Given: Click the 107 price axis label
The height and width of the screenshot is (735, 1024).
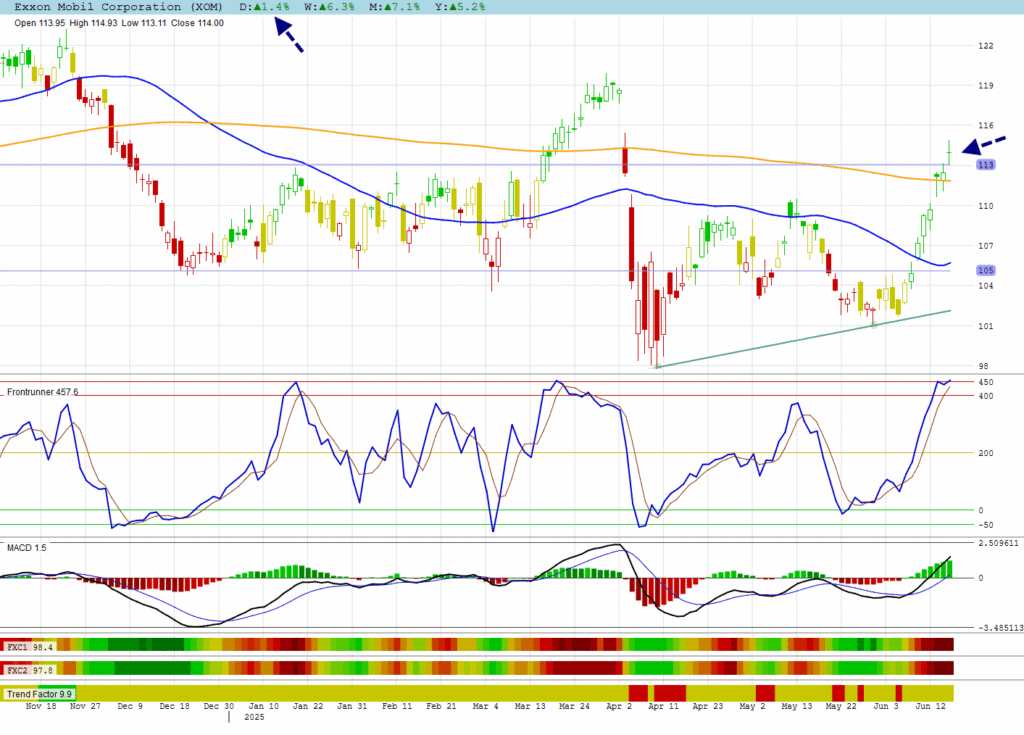Looking at the screenshot, I should (x=985, y=246).
